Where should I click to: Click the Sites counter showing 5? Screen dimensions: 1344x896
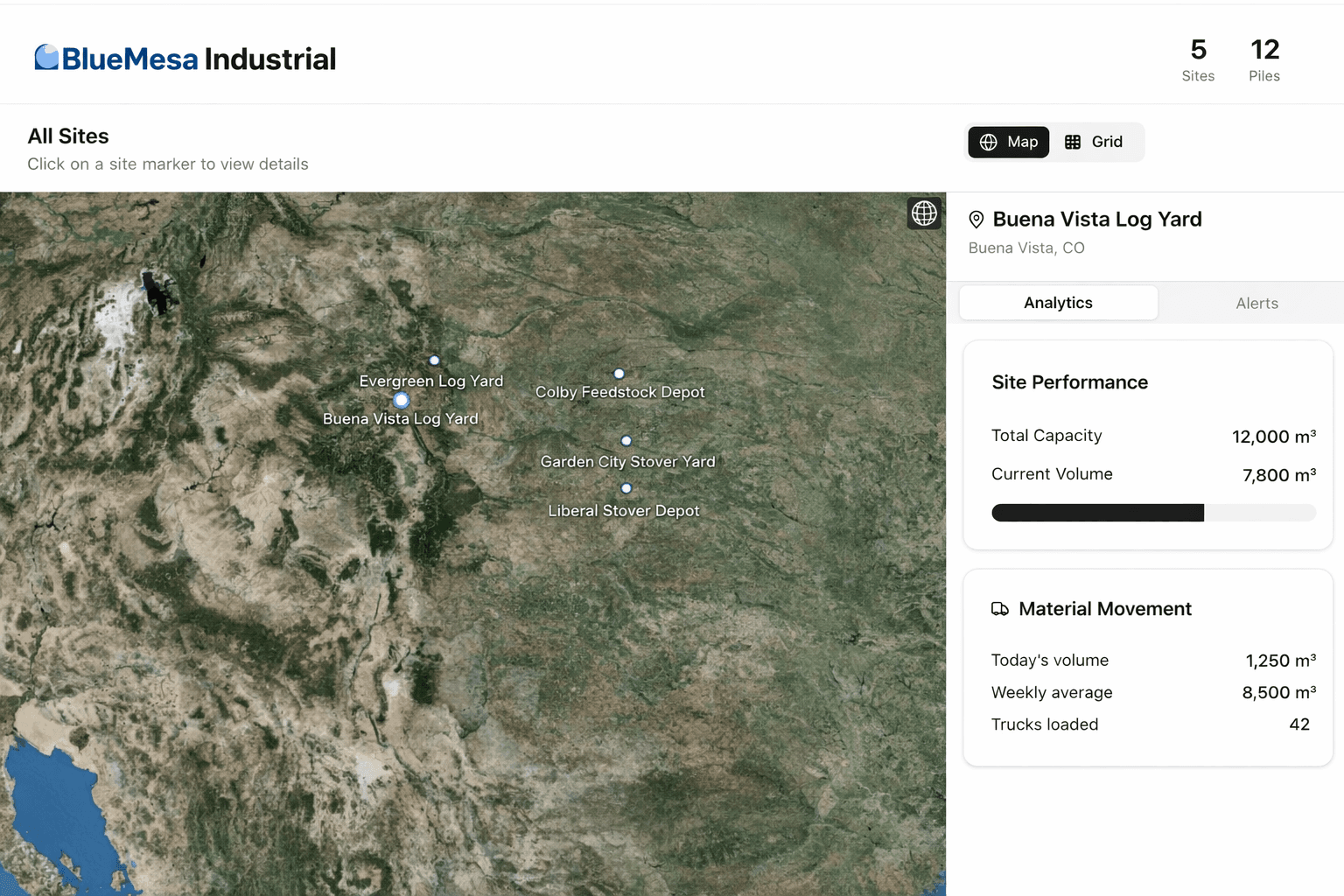click(1198, 59)
